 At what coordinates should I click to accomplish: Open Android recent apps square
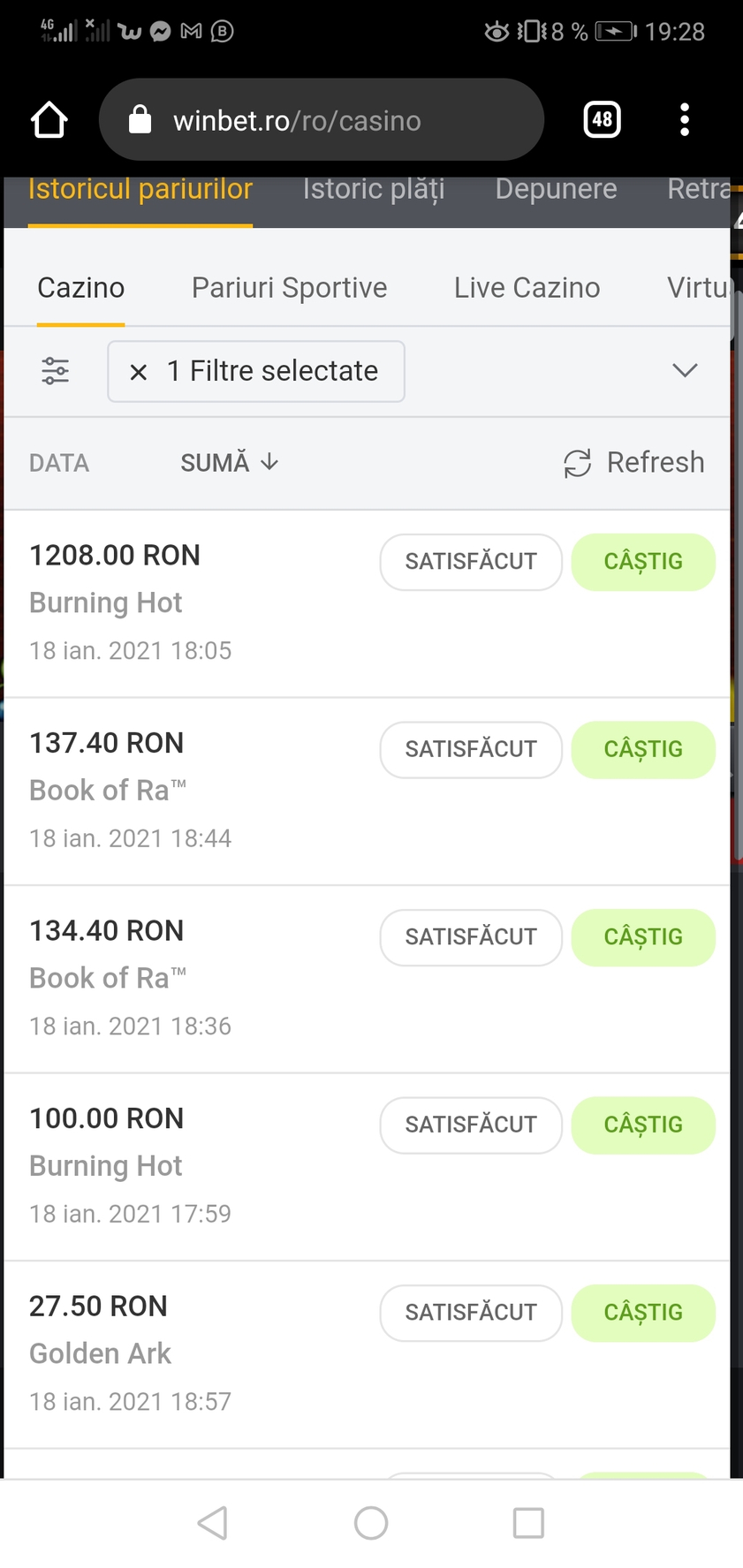(x=527, y=1522)
